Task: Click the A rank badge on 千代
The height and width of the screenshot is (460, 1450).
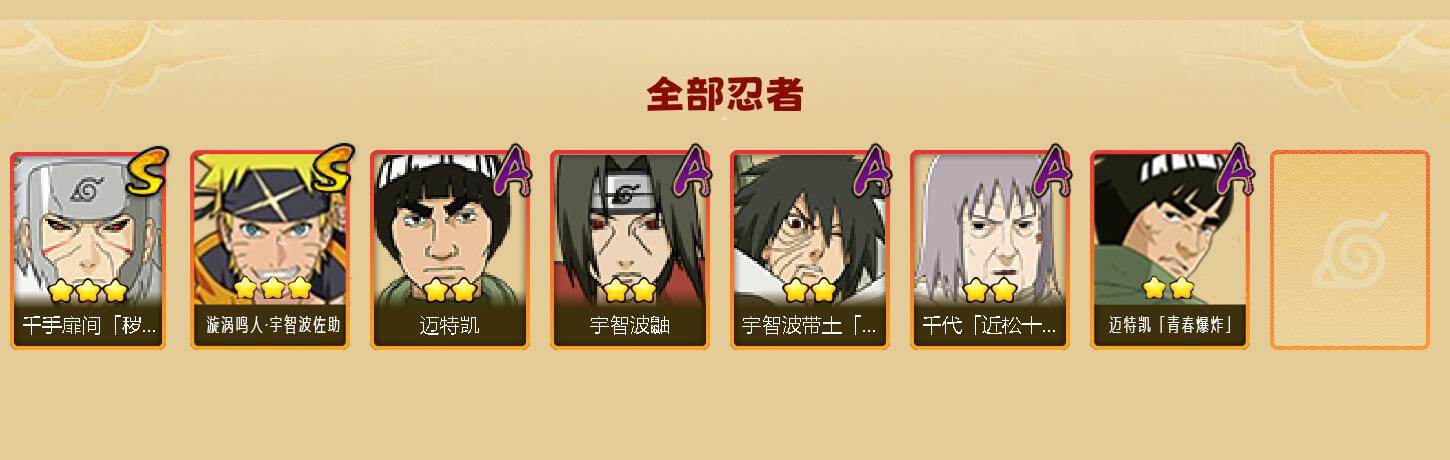Action: tap(1052, 170)
